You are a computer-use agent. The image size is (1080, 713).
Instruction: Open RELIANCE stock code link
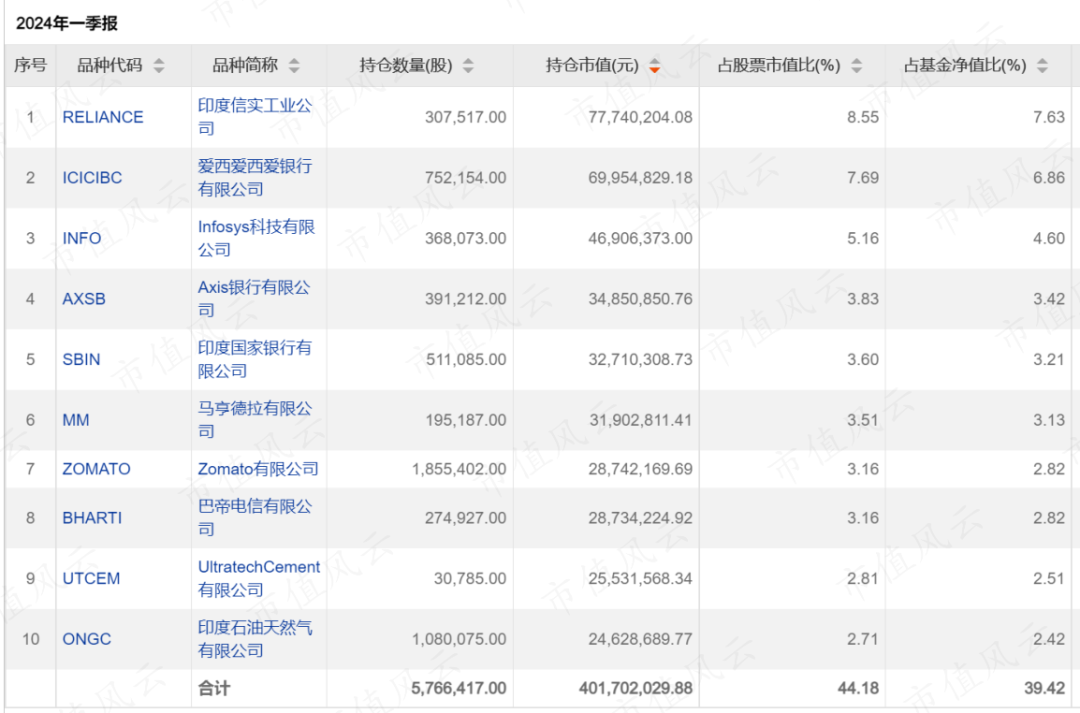click(x=103, y=117)
